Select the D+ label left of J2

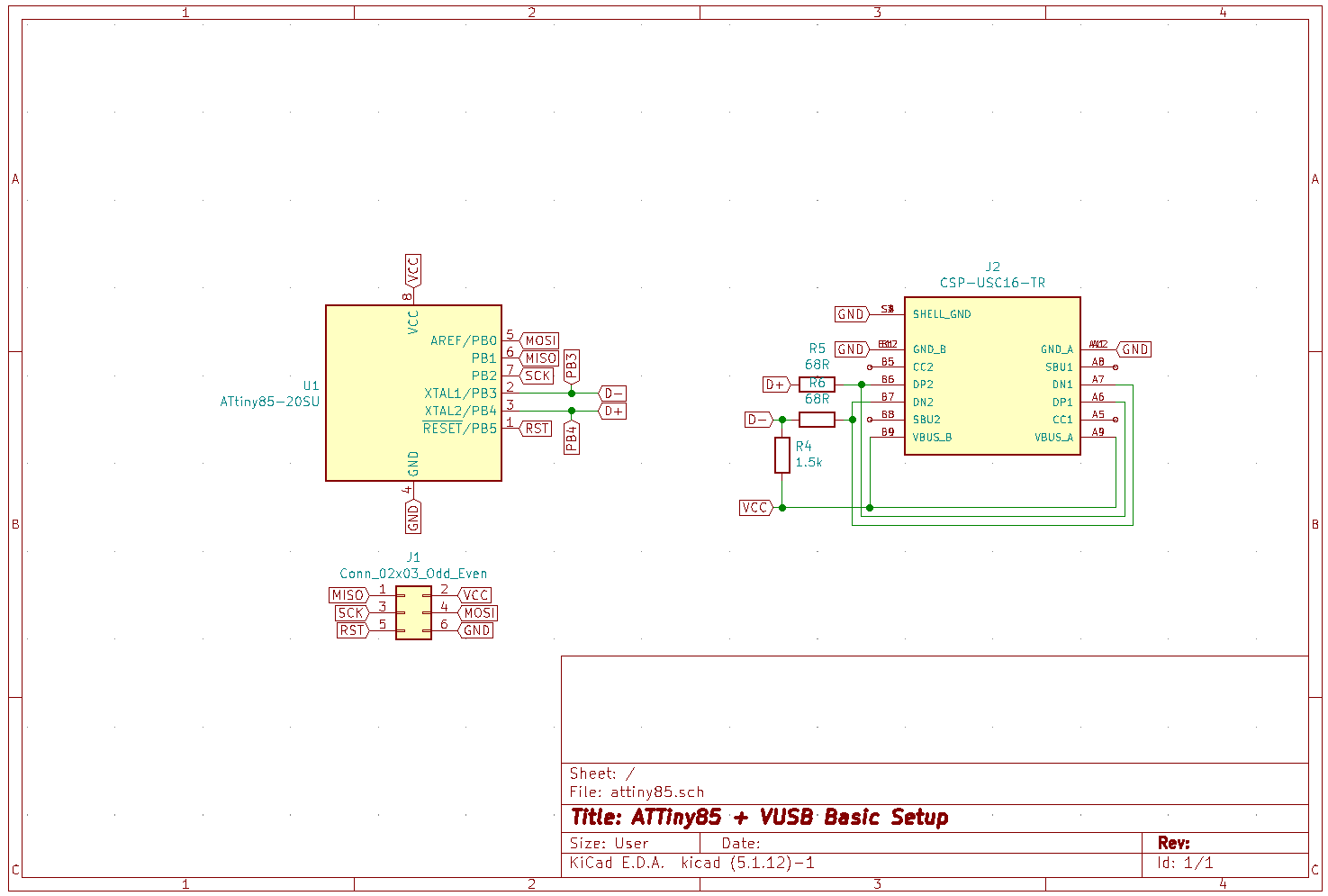pos(776,385)
